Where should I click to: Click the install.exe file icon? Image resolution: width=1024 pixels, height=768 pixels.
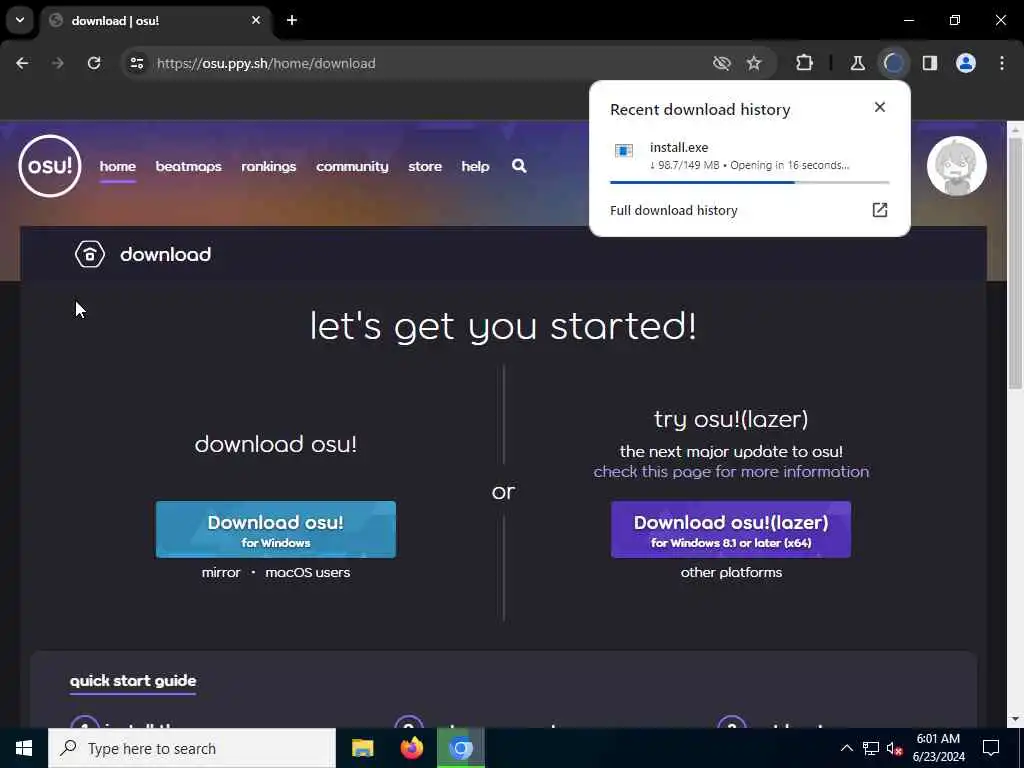tap(624, 151)
